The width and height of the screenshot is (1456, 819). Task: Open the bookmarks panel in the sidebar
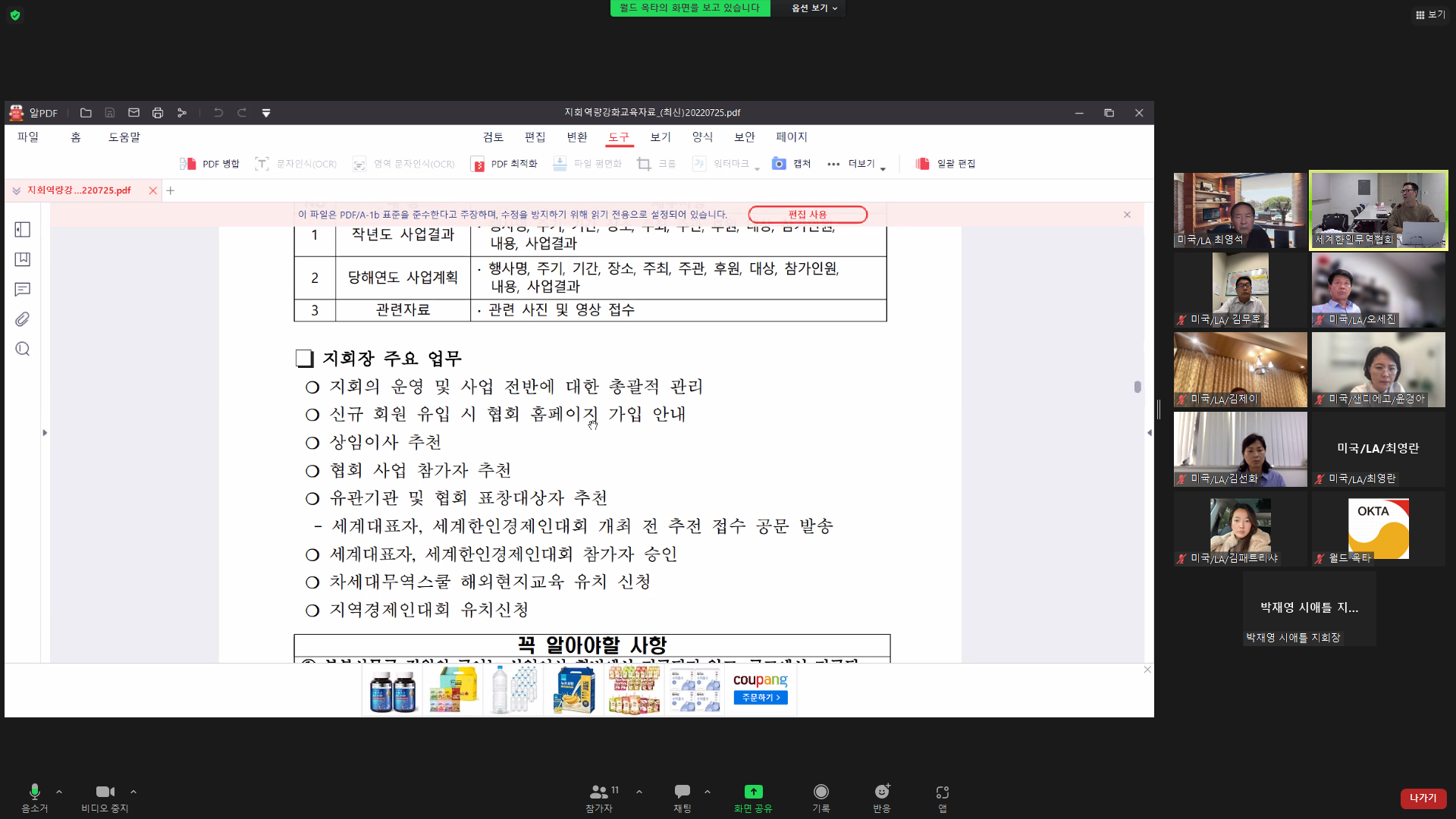22,259
